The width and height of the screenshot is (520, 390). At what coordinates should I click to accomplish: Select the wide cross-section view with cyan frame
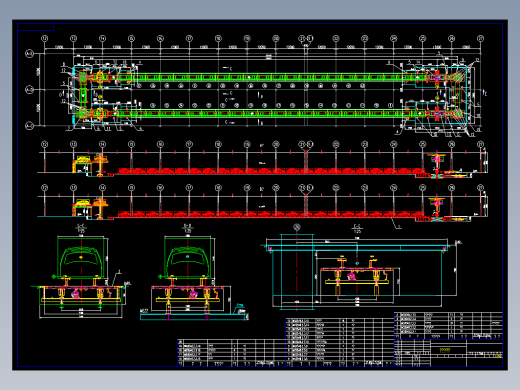tap(362, 272)
